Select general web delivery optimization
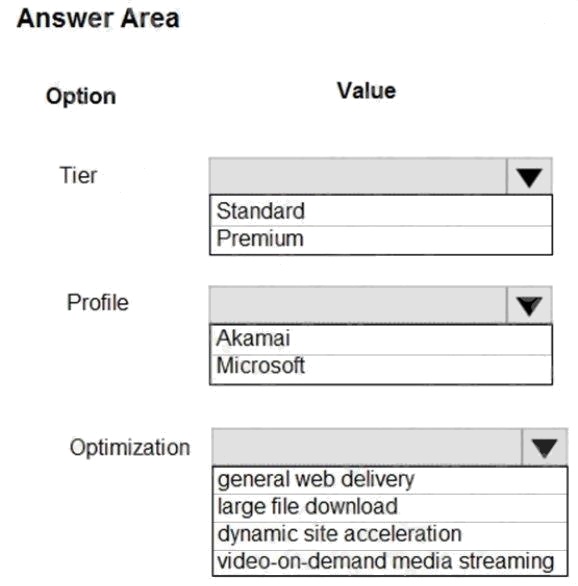This screenshot has height=586, width=578. (390, 480)
